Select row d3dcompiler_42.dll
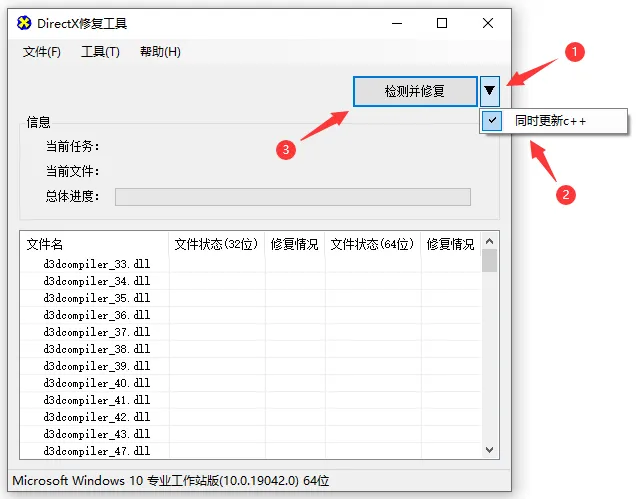639x499 pixels. pos(251,417)
